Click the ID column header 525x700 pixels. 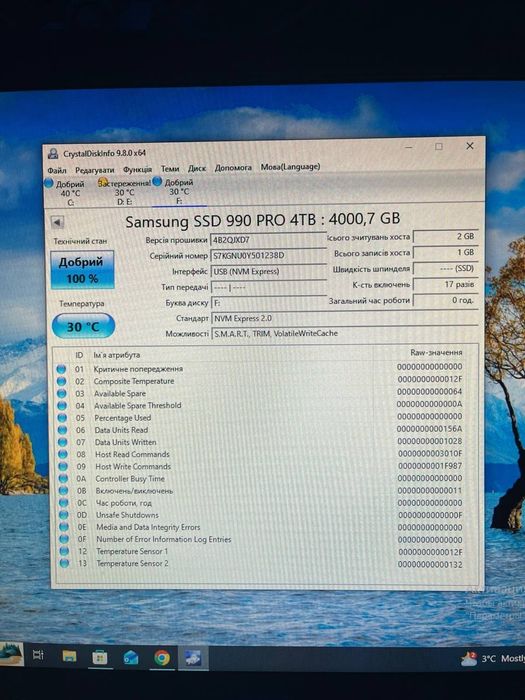coord(79,355)
